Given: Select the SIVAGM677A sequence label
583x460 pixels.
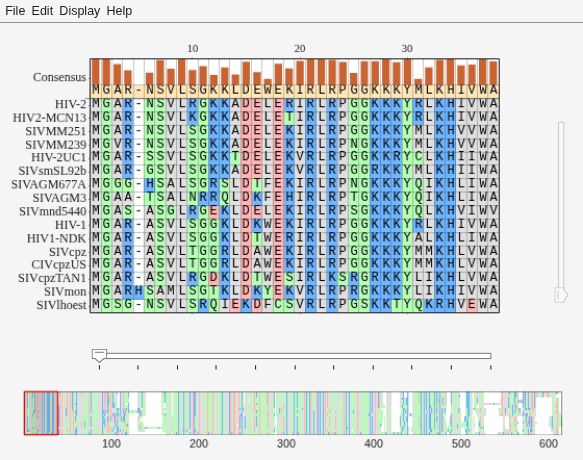Looking at the screenshot, I should 48,184.
